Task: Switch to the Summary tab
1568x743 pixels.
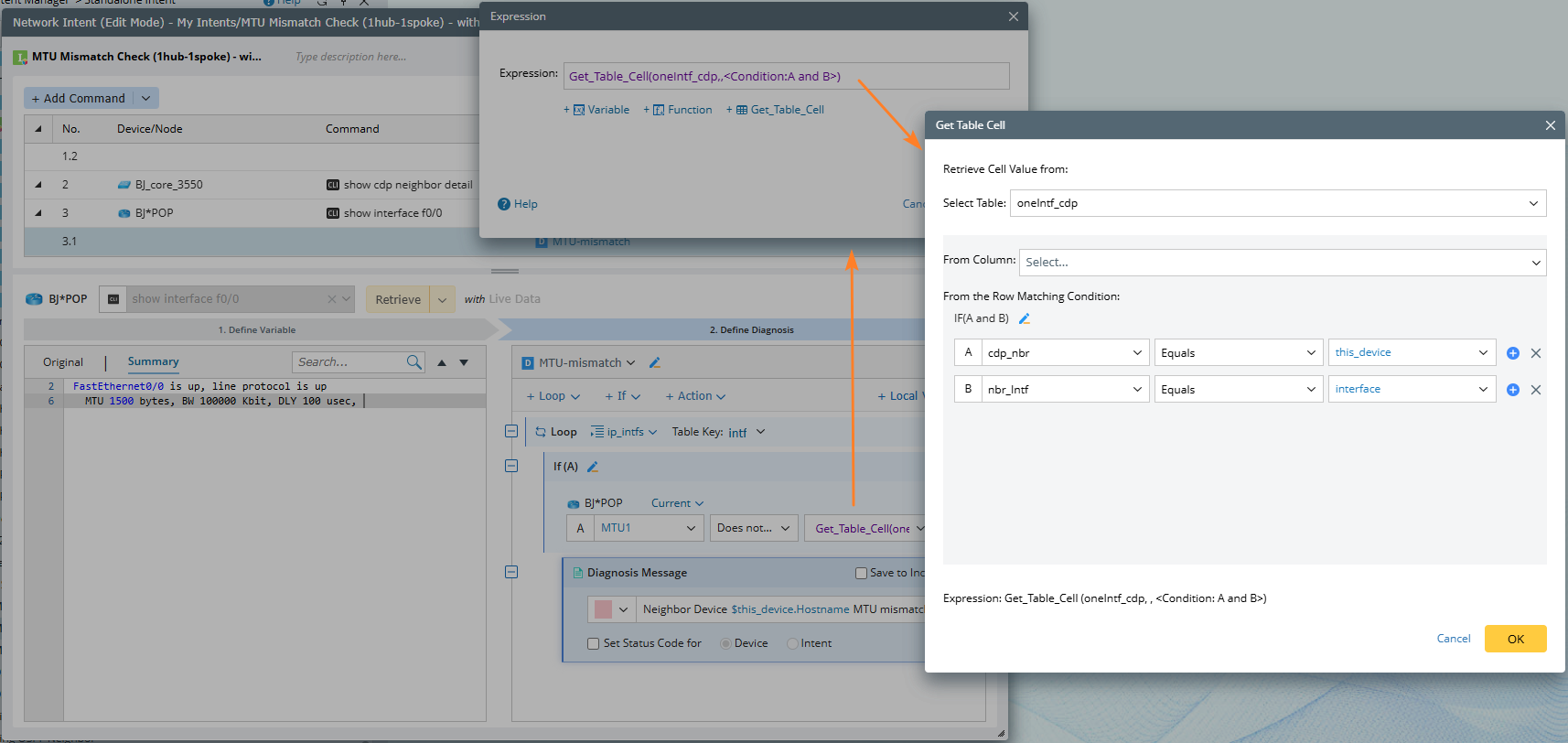Action: [x=153, y=361]
